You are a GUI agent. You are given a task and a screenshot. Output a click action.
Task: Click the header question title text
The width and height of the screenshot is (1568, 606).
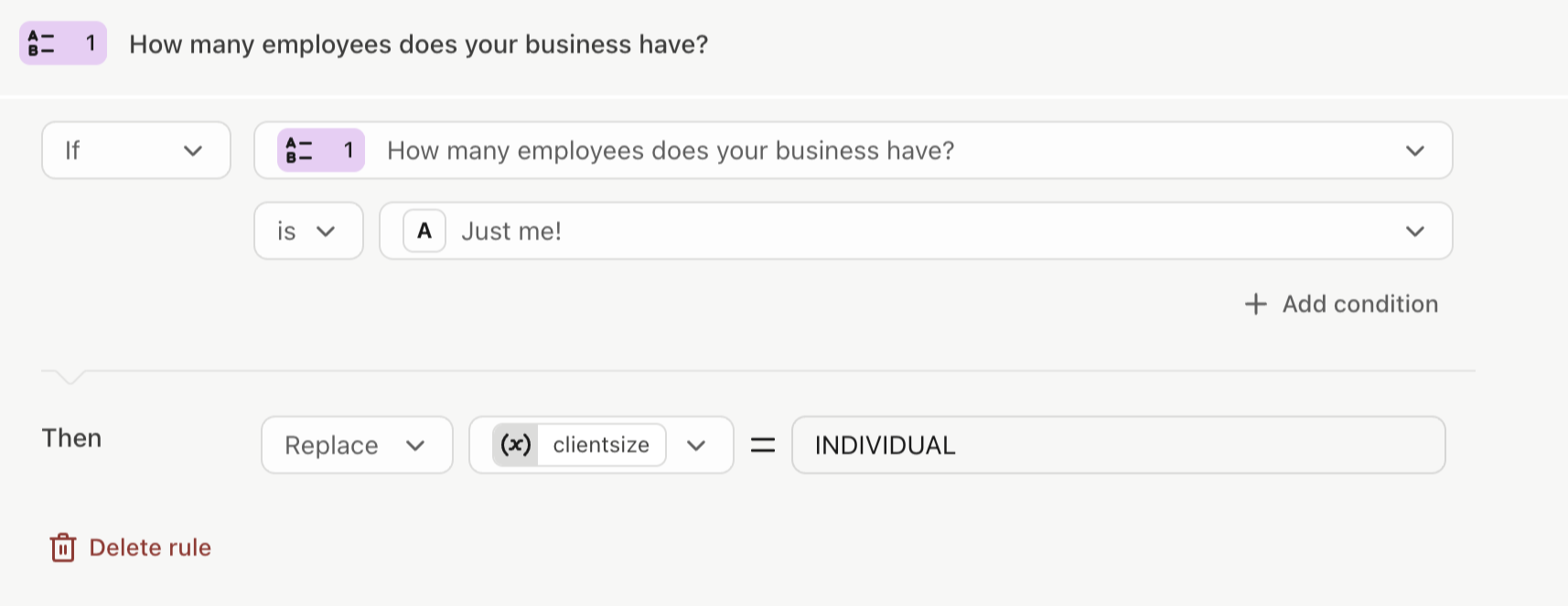[x=419, y=44]
